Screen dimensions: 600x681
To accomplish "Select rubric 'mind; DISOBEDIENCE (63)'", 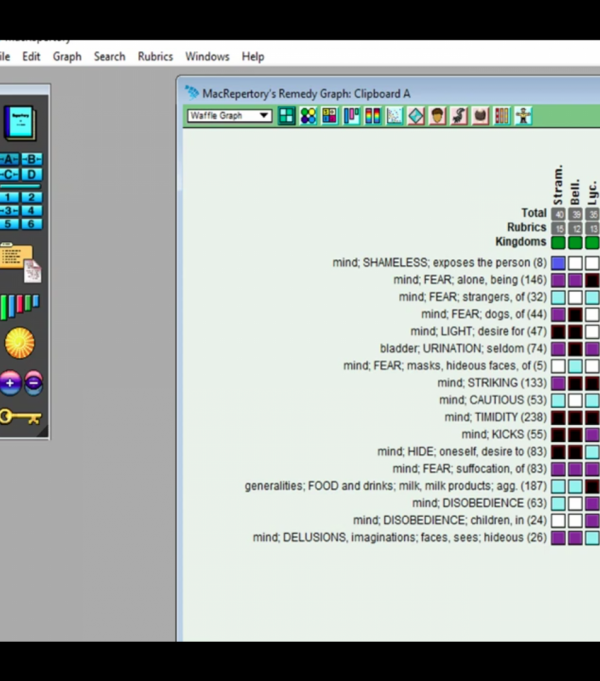I will [479, 503].
